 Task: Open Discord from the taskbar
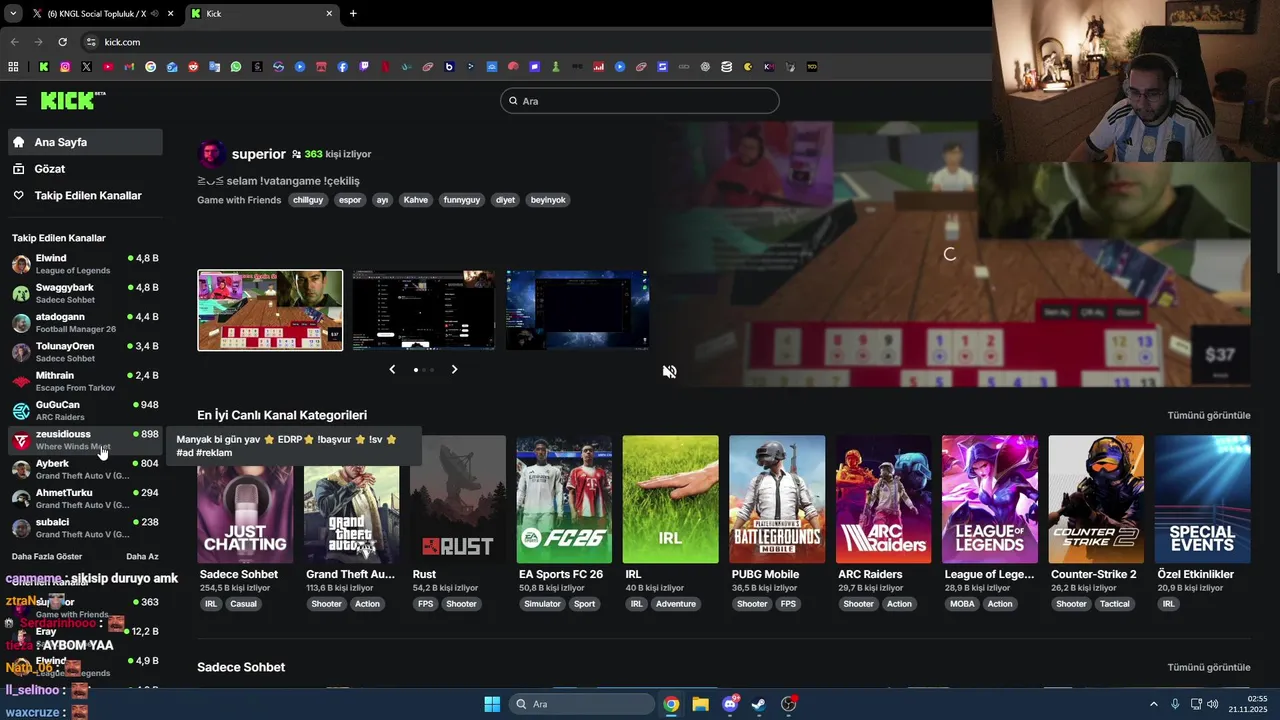point(730,704)
